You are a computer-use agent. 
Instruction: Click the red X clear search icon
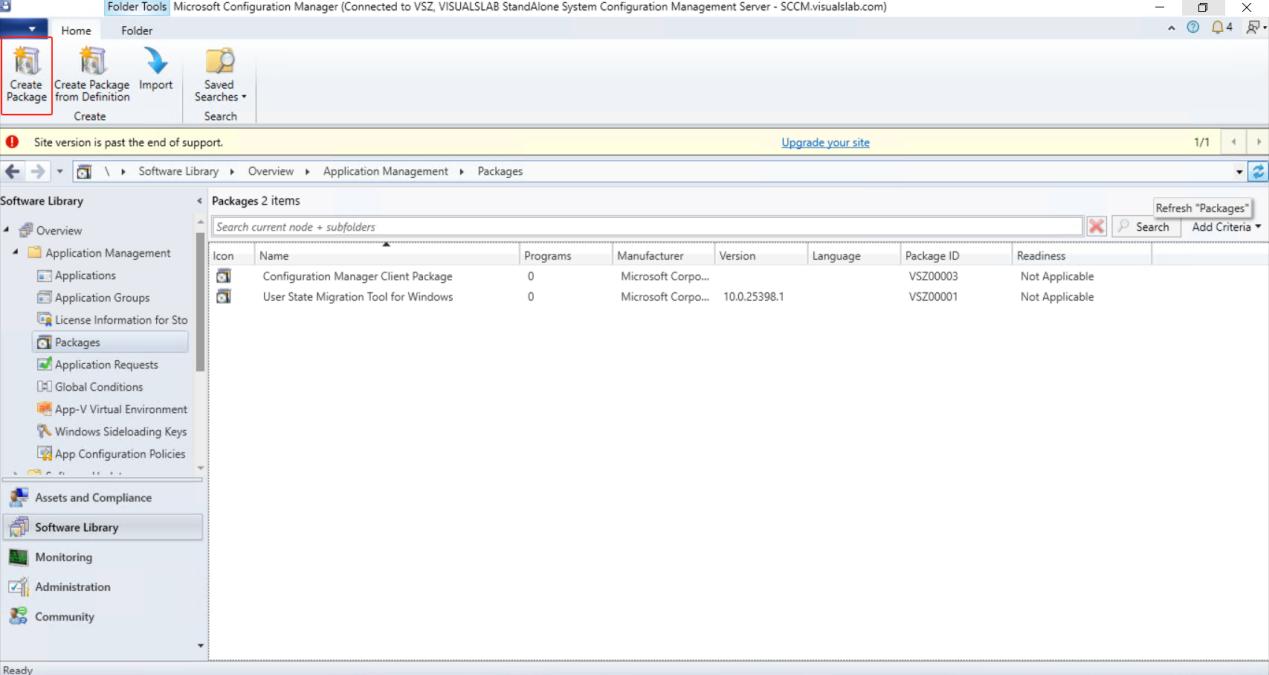pos(1096,227)
